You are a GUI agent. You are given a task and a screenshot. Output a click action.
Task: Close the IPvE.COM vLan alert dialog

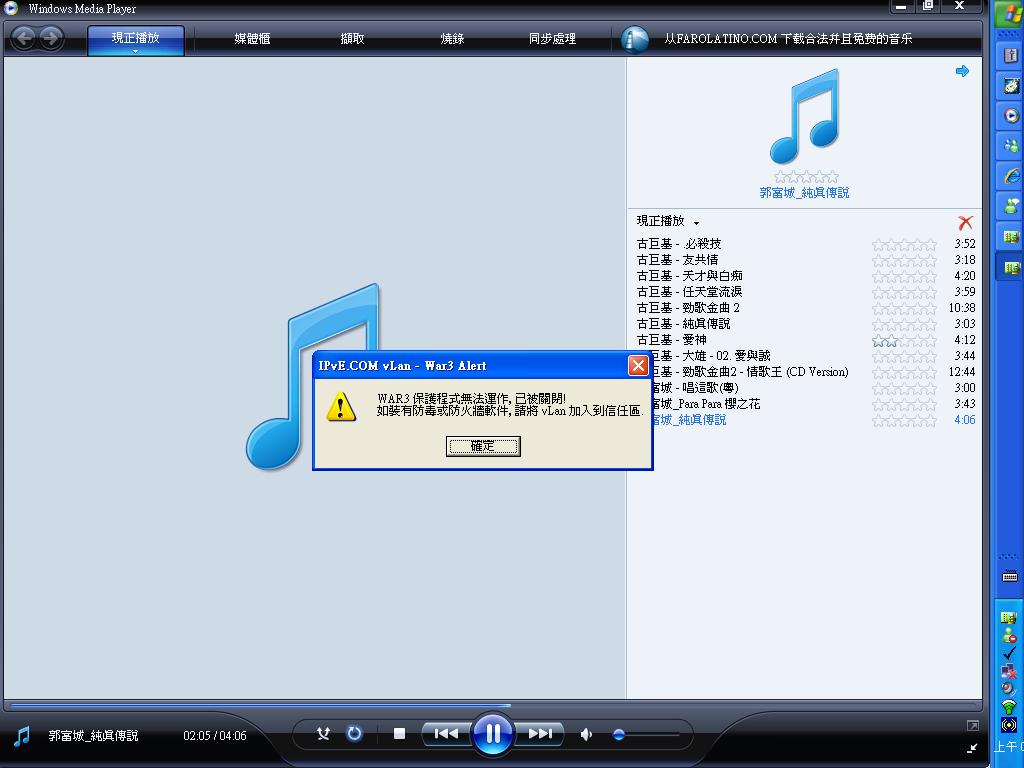637,366
